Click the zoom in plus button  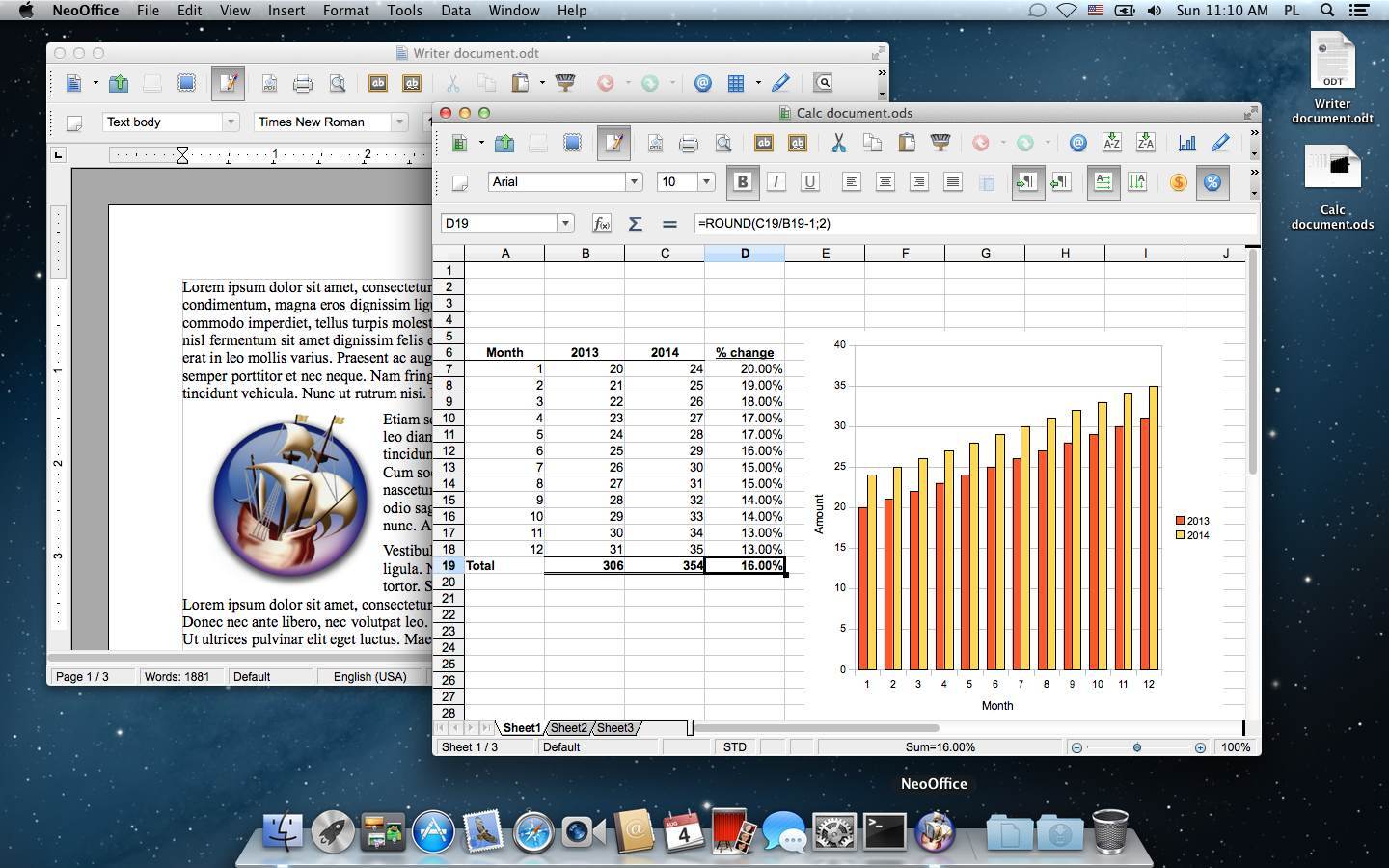1200,747
